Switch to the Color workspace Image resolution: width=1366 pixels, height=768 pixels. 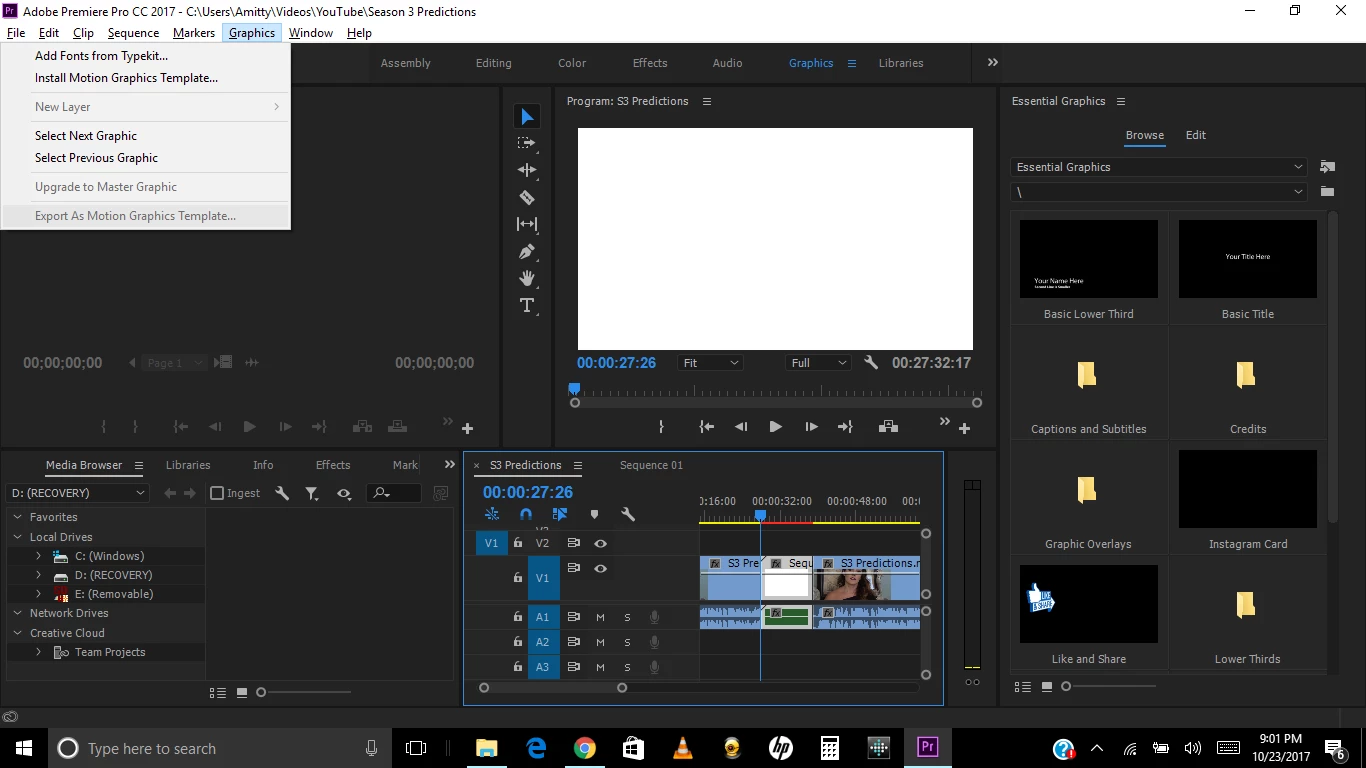pos(572,63)
